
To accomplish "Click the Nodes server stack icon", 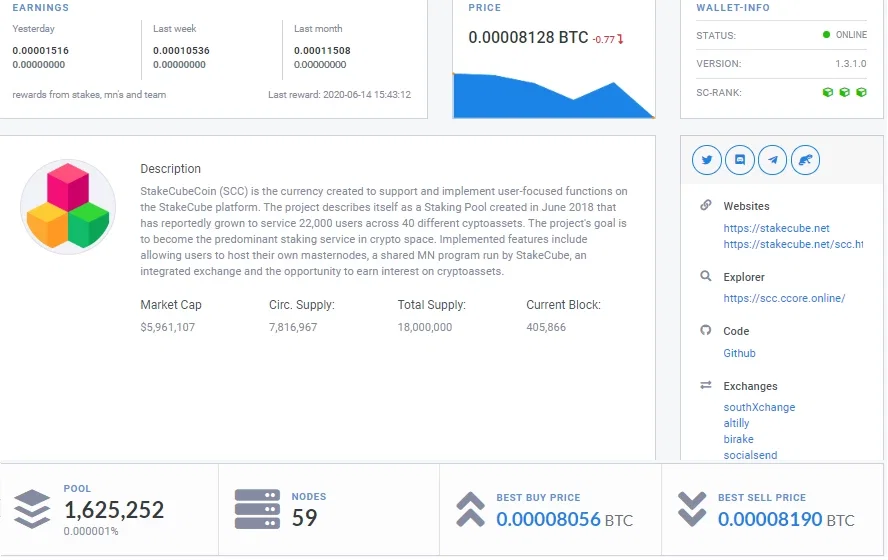I will pyautogui.click(x=257, y=509).
